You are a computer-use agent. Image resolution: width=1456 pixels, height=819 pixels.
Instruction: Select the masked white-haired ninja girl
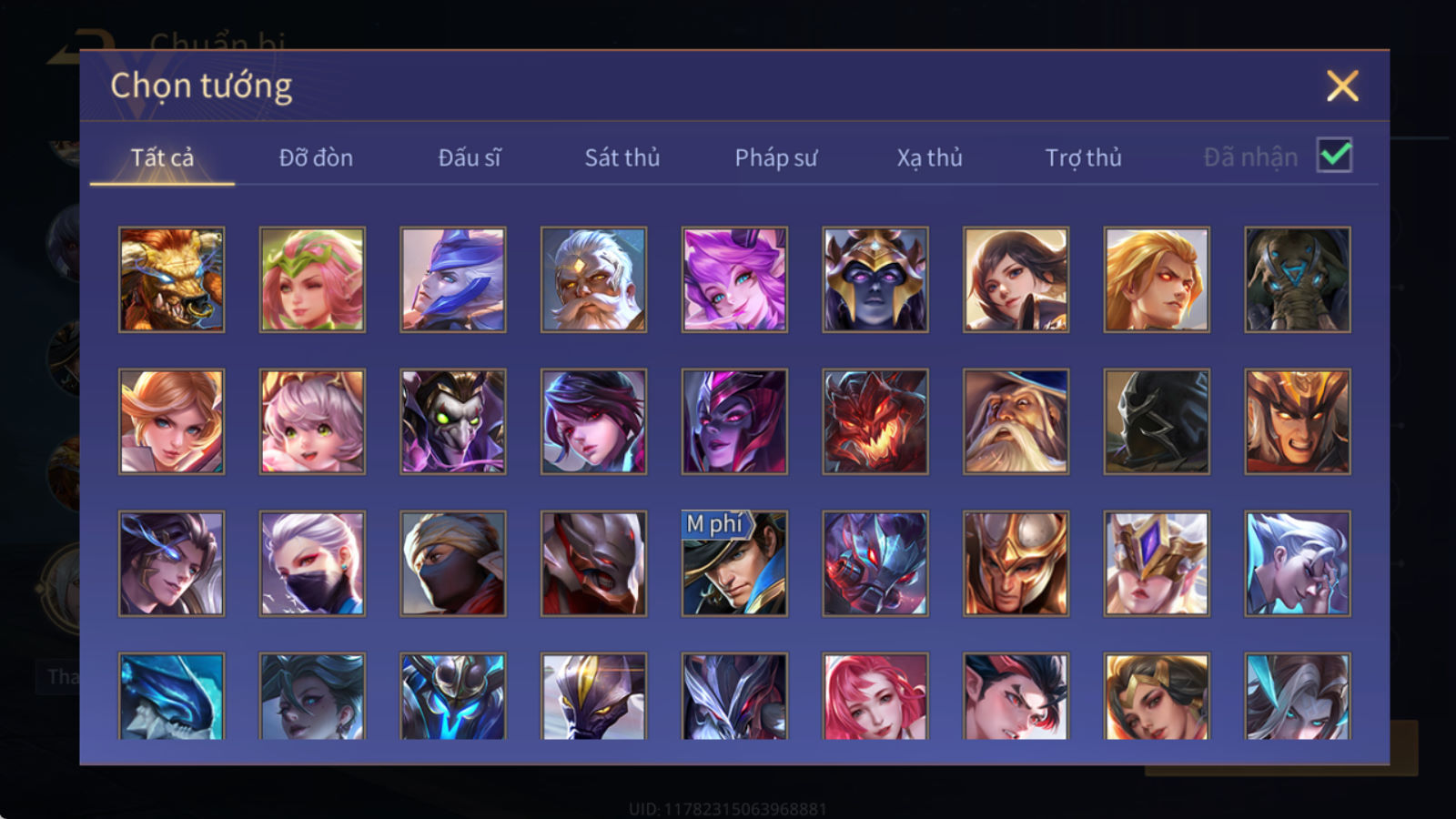tap(312, 563)
